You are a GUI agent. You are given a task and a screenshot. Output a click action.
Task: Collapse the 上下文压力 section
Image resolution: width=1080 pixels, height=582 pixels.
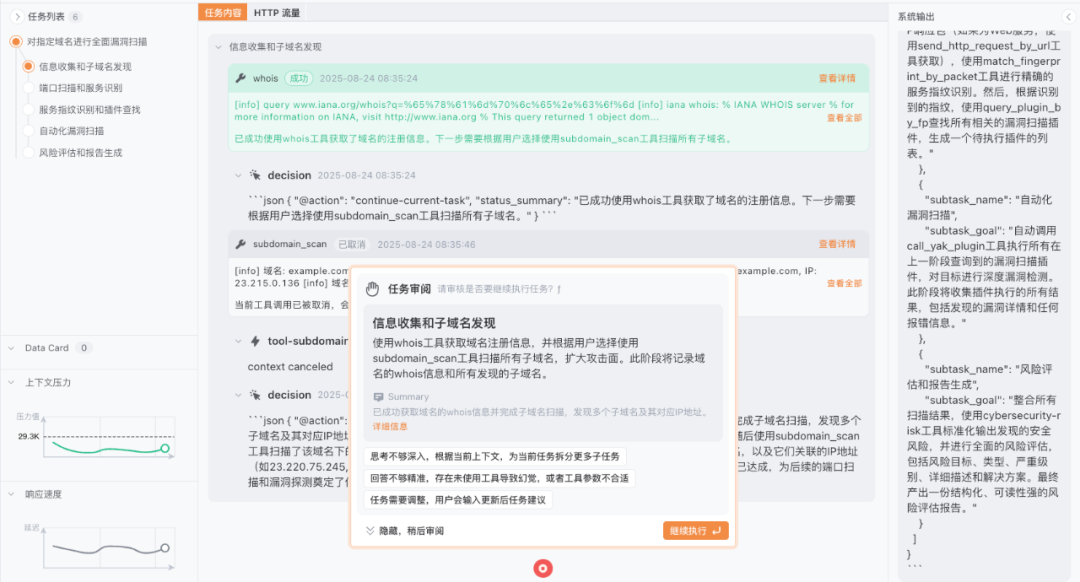(x=11, y=382)
